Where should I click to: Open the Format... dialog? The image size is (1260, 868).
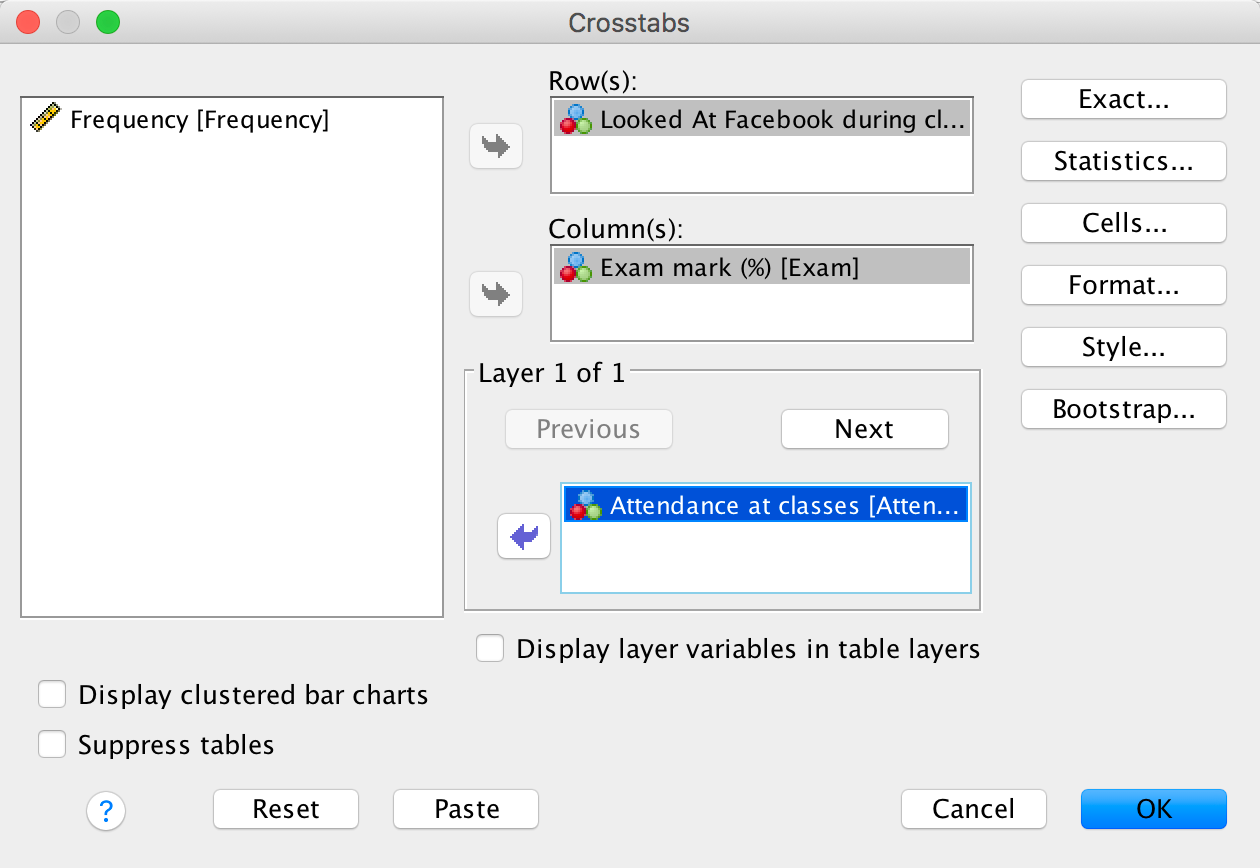pyautogui.click(x=1123, y=286)
